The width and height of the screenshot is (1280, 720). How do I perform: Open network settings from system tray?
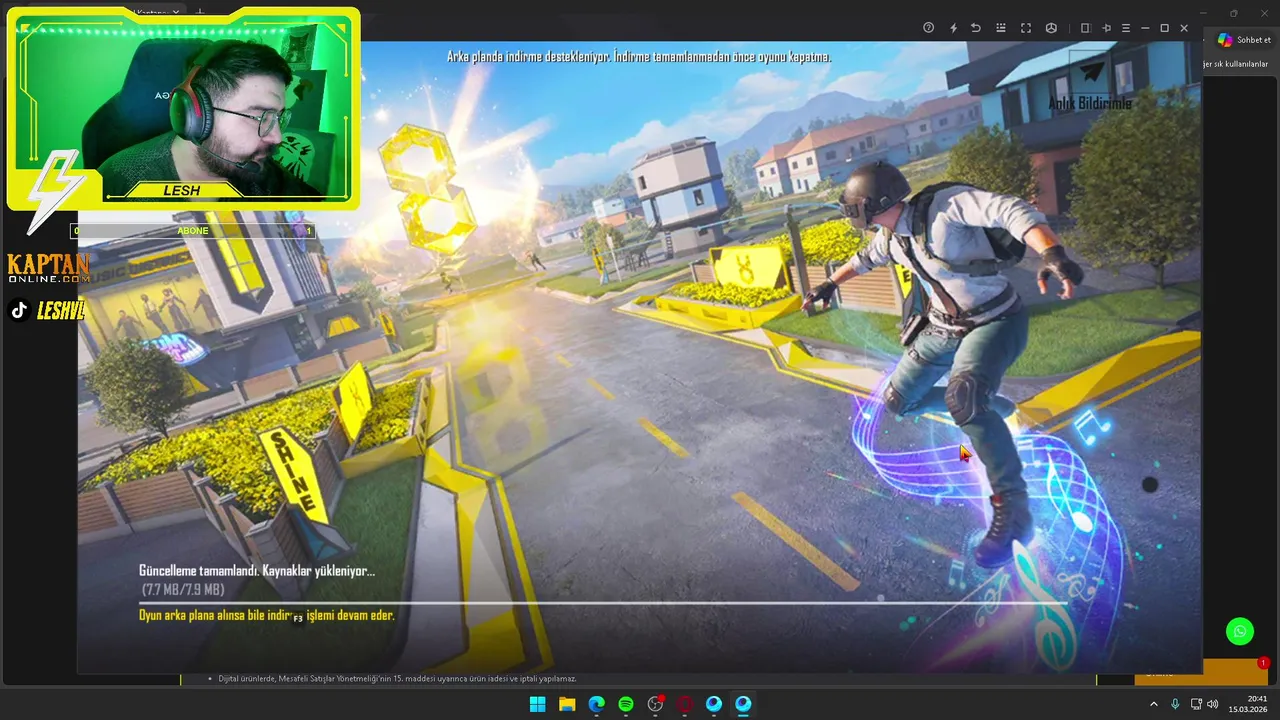coord(1196,704)
